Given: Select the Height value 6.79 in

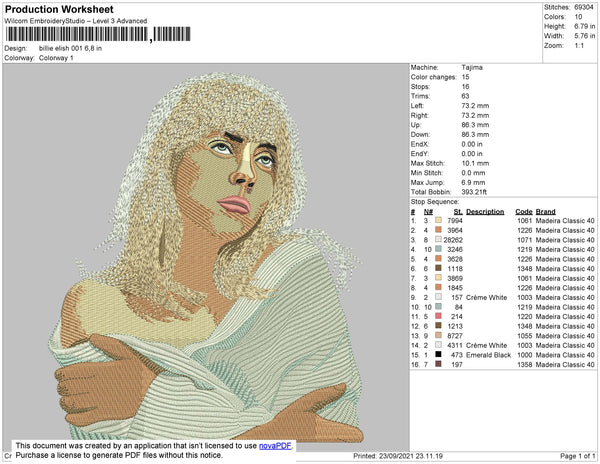Looking at the screenshot, I should click(x=585, y=26).
